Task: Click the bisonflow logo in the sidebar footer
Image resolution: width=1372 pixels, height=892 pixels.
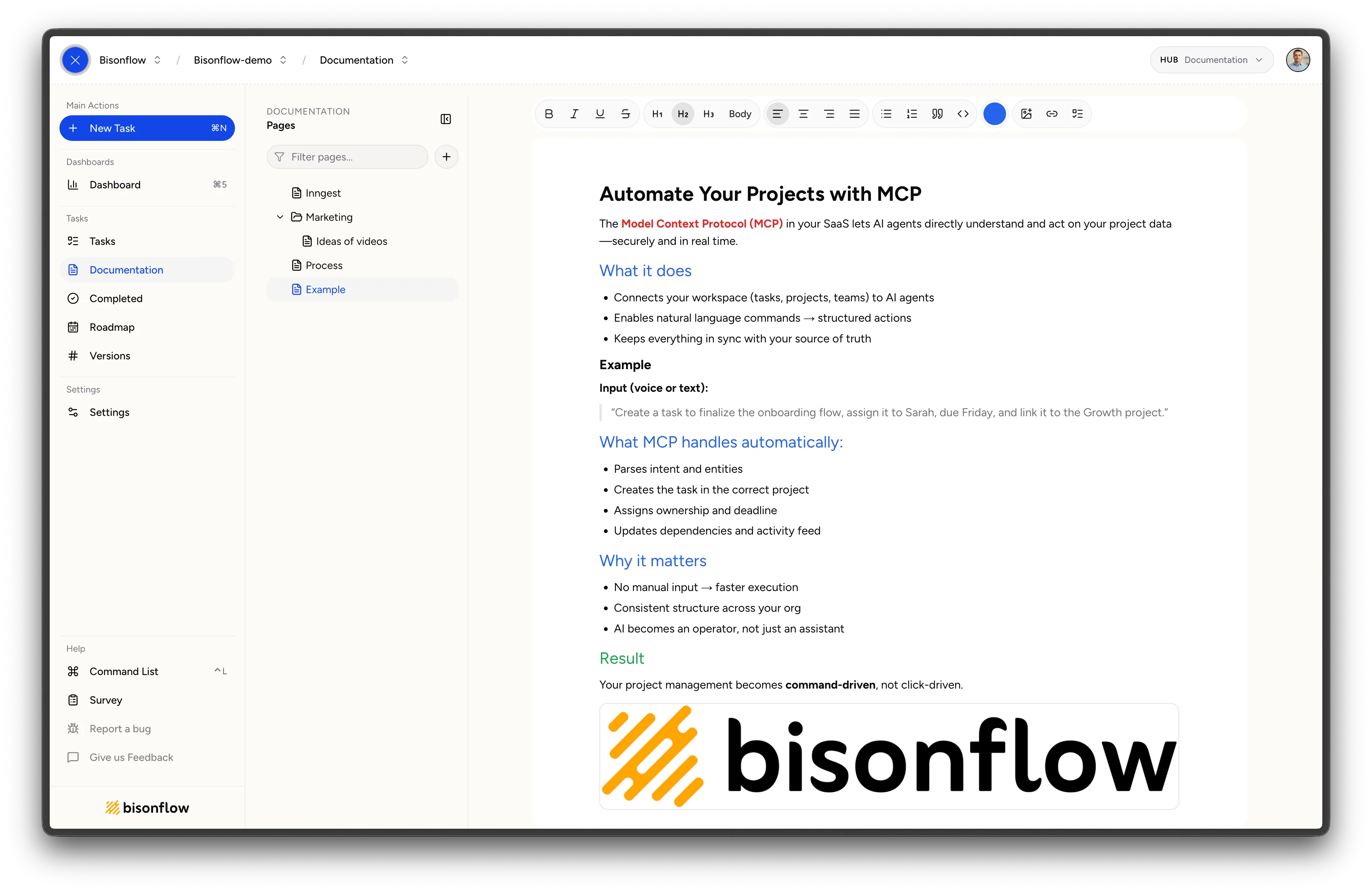Action: [147, 807]
